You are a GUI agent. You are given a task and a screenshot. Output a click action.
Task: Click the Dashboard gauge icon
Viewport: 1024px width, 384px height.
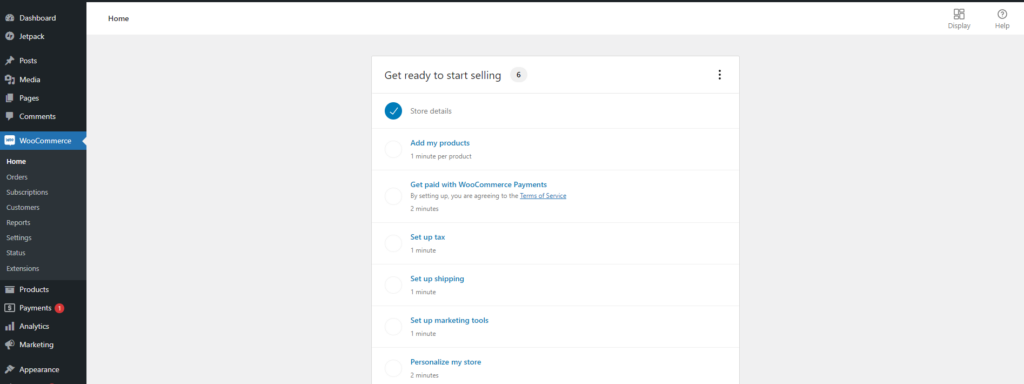[10, 18]
